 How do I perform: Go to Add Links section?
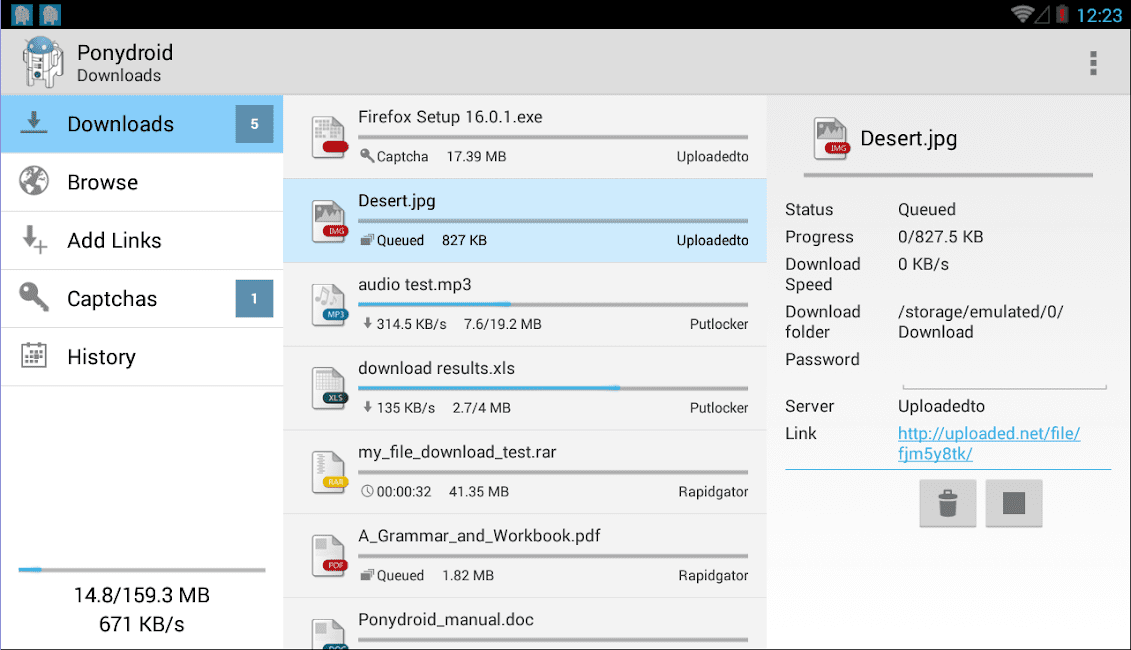pyautogui.click(x=142, y=241)
